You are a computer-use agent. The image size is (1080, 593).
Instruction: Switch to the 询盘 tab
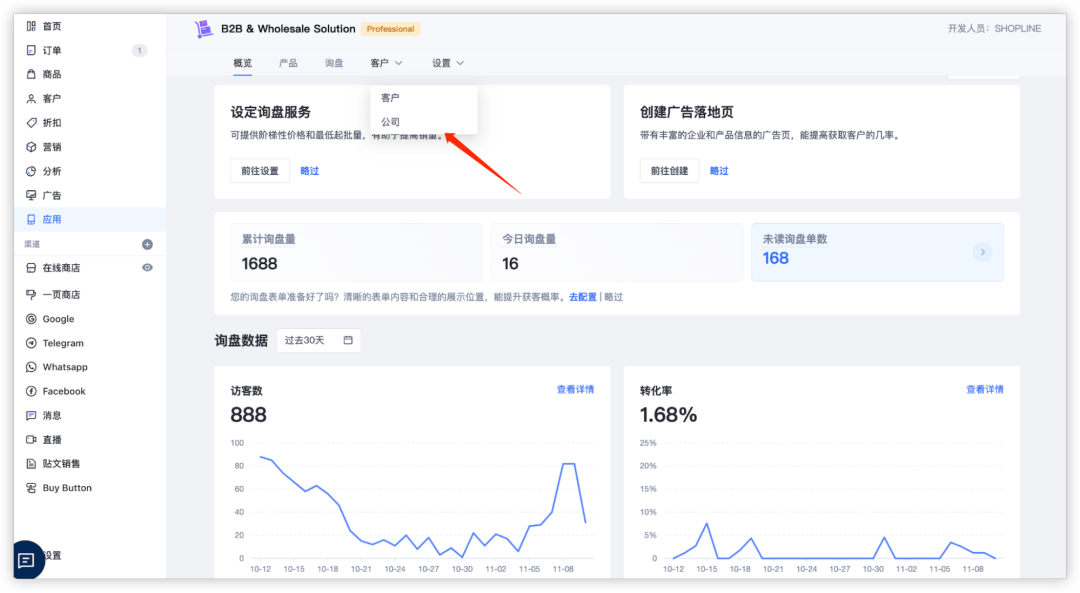333,62
